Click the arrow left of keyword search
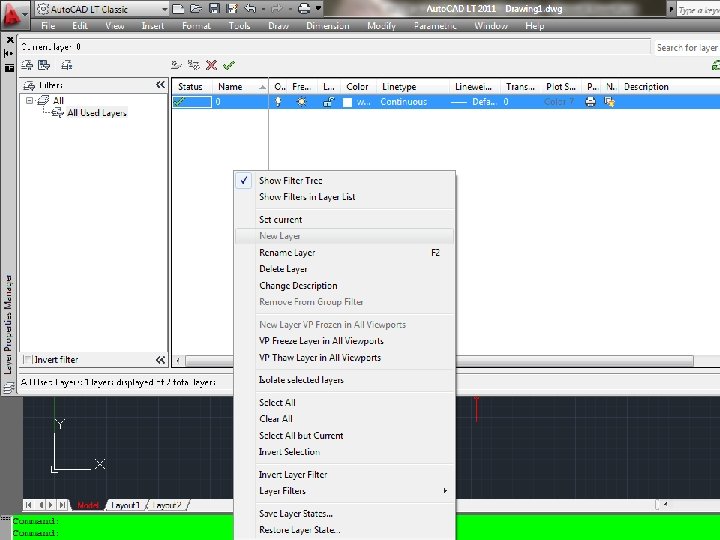Screen dimensions: 720x540 [671, 9]
